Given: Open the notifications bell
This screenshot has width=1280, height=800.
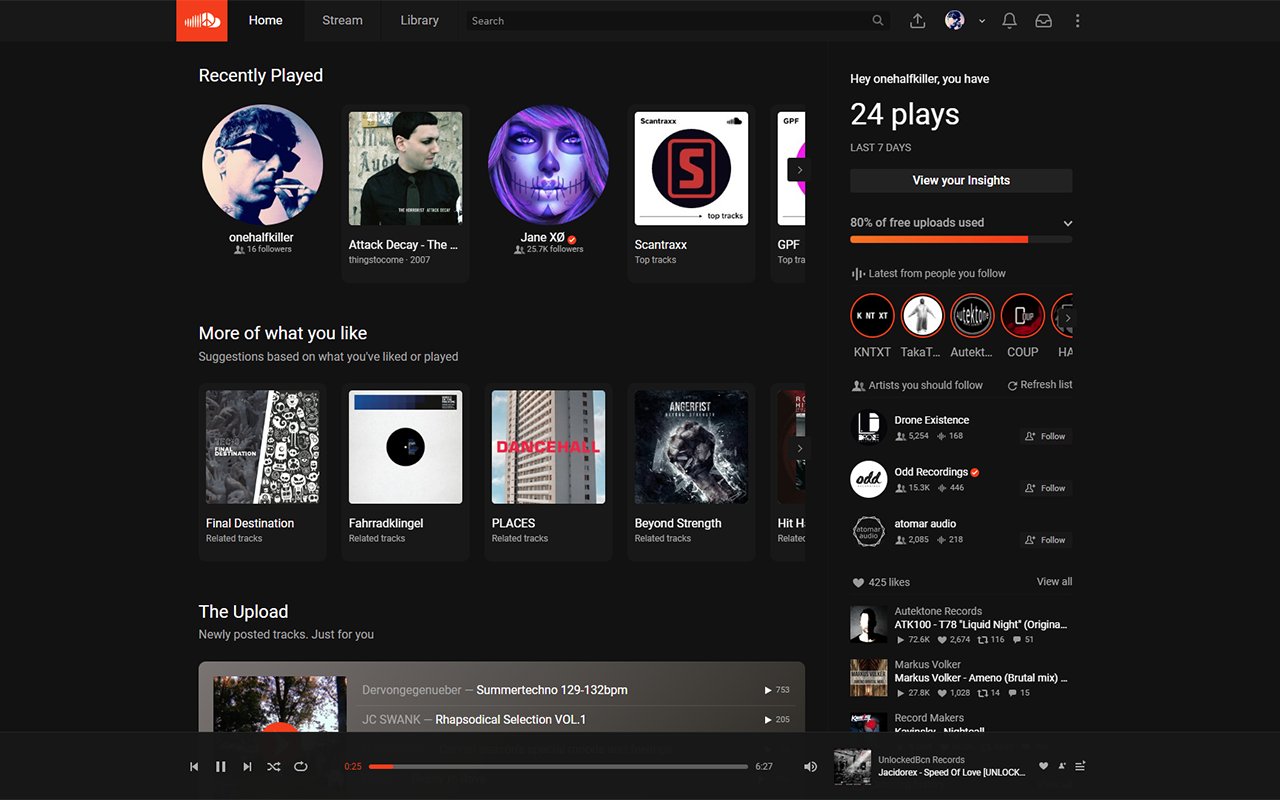Looking at the screenshot, I should (x=1010, y=20).
